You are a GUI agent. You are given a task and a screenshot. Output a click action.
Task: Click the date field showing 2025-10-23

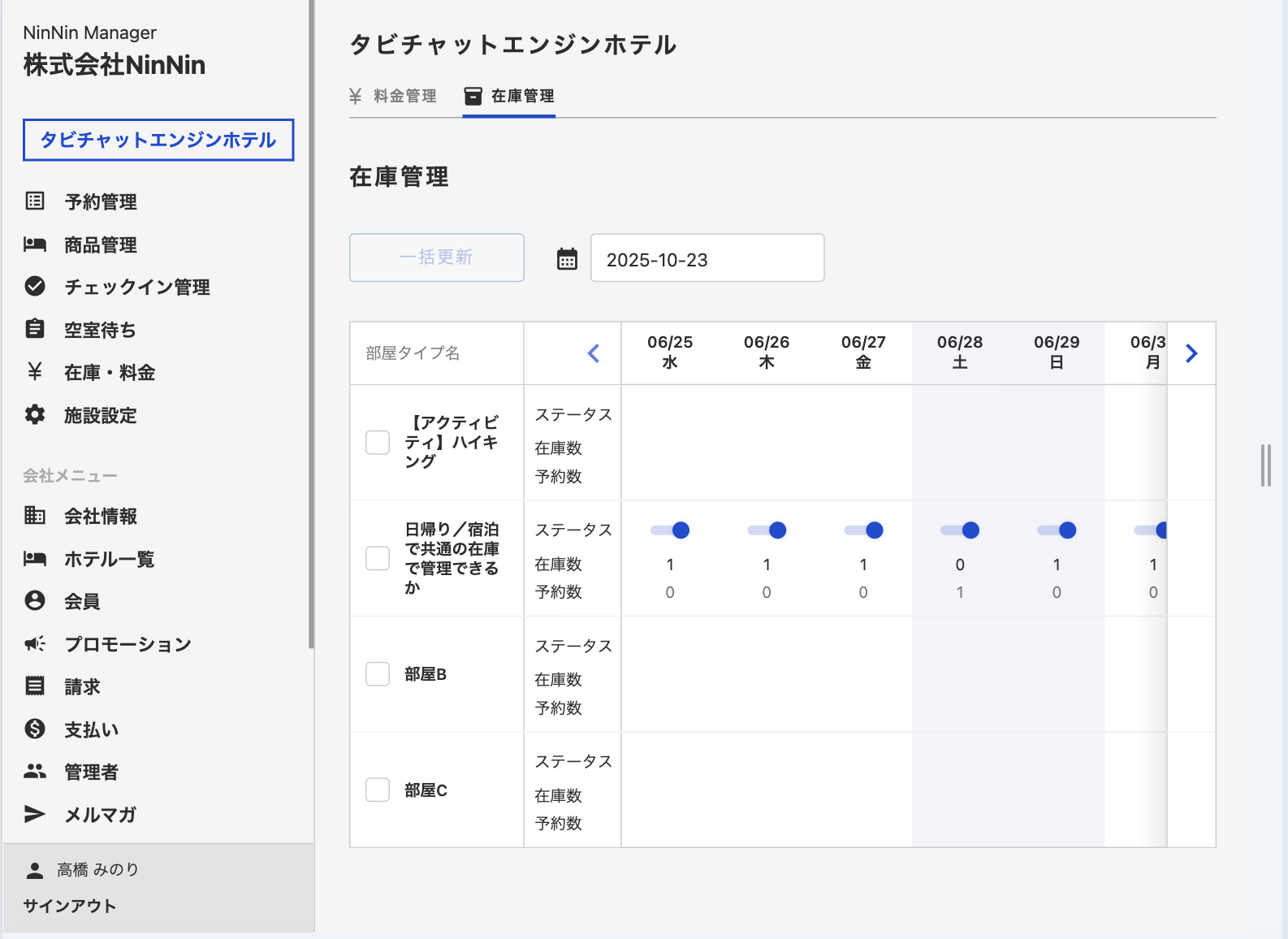[707, 257]
